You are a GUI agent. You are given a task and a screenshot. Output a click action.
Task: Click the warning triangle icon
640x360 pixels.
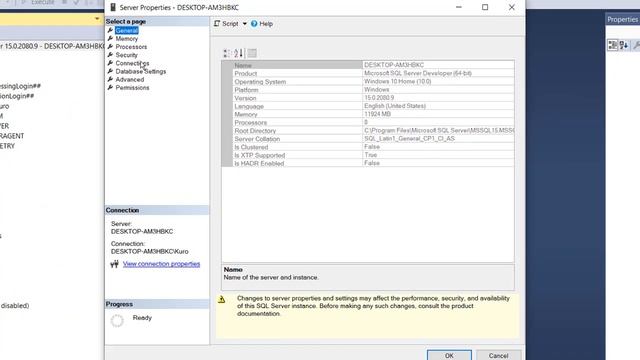point(222,300)
